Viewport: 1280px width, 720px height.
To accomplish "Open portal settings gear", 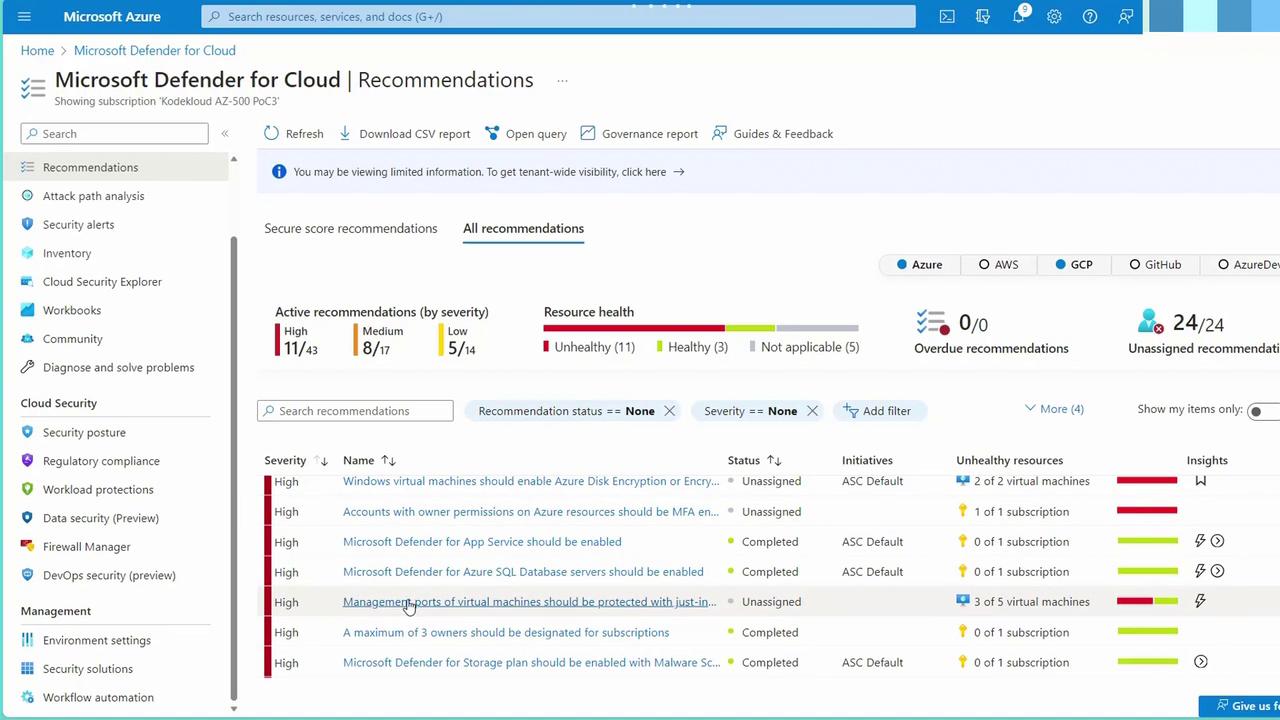I will 1054,17.
